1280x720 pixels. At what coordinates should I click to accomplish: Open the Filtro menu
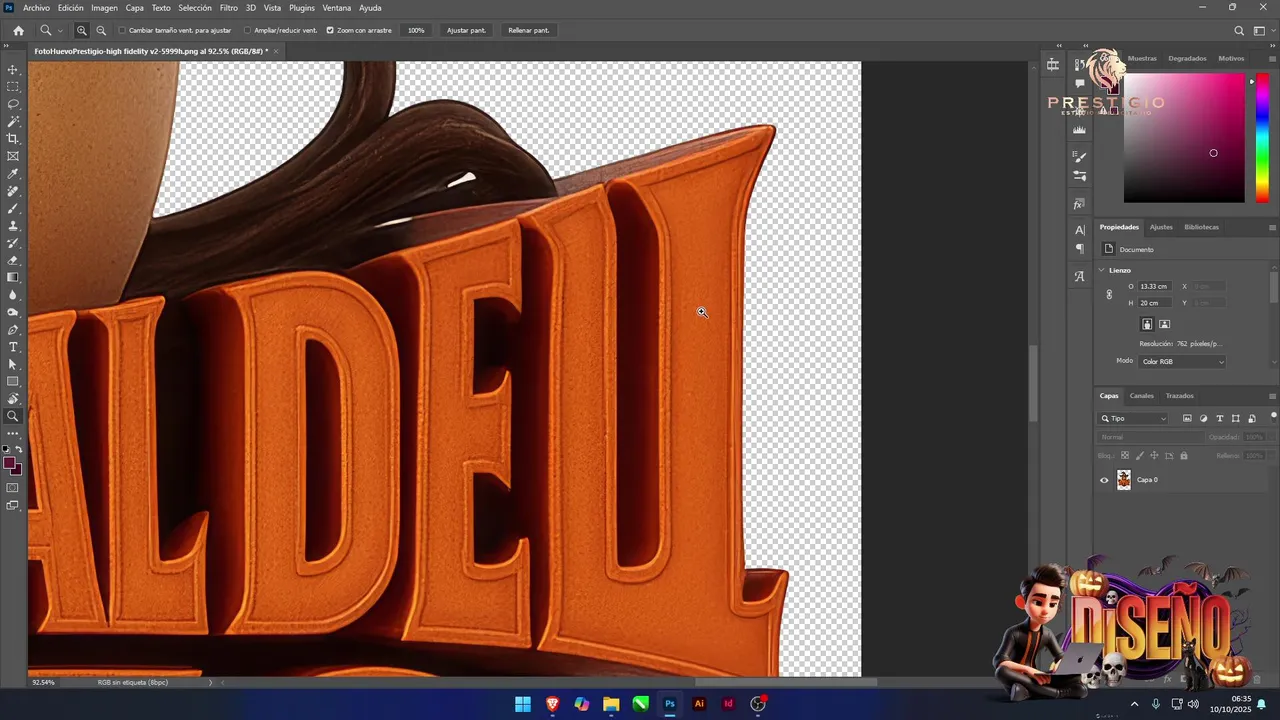tap(229, 8)
